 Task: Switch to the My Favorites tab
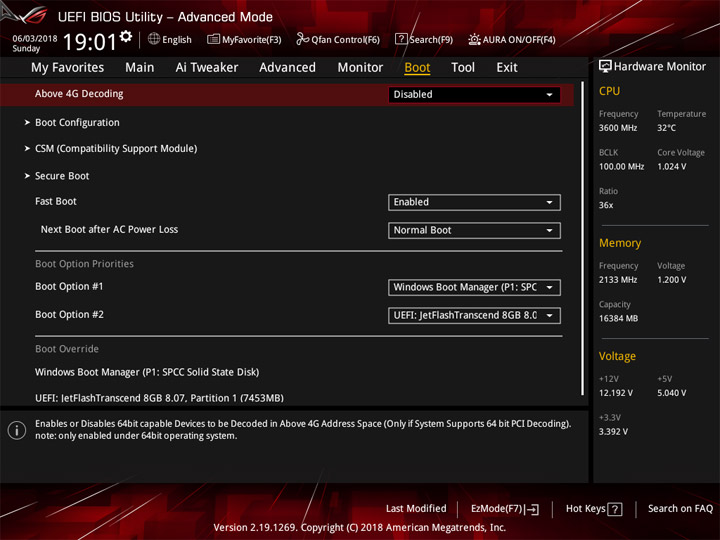tap(68, 68)
